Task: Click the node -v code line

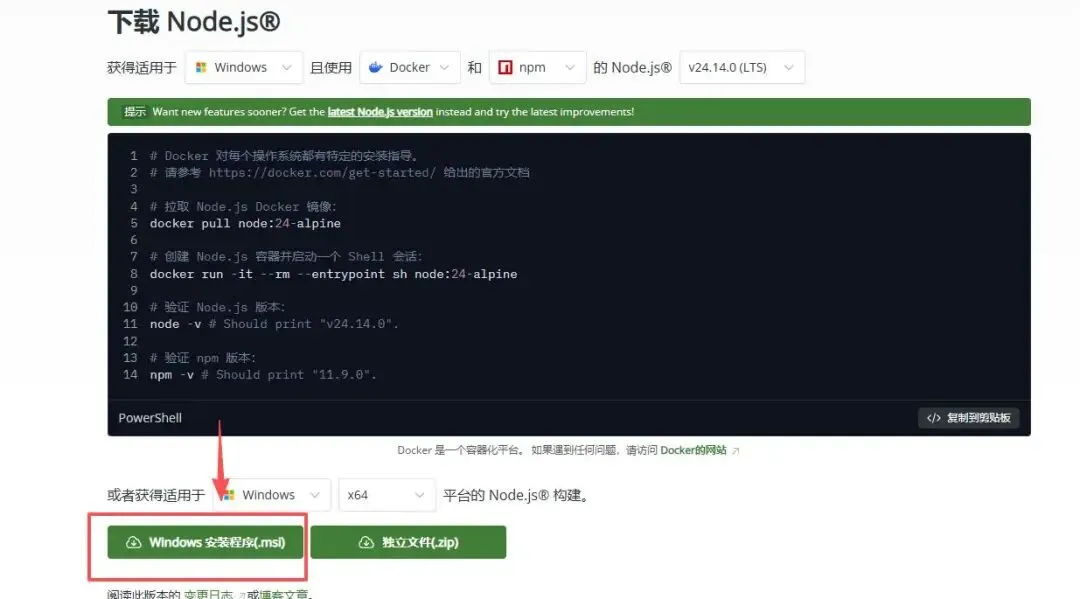Action: (274, 324)
